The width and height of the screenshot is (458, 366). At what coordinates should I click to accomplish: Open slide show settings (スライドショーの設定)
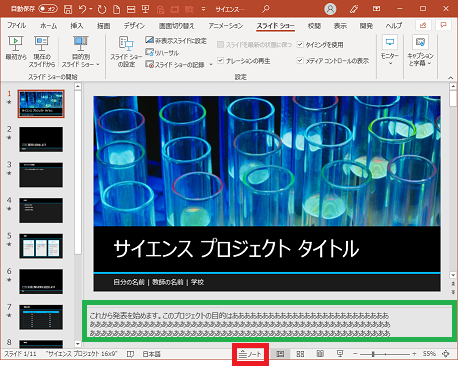point(126,52)
